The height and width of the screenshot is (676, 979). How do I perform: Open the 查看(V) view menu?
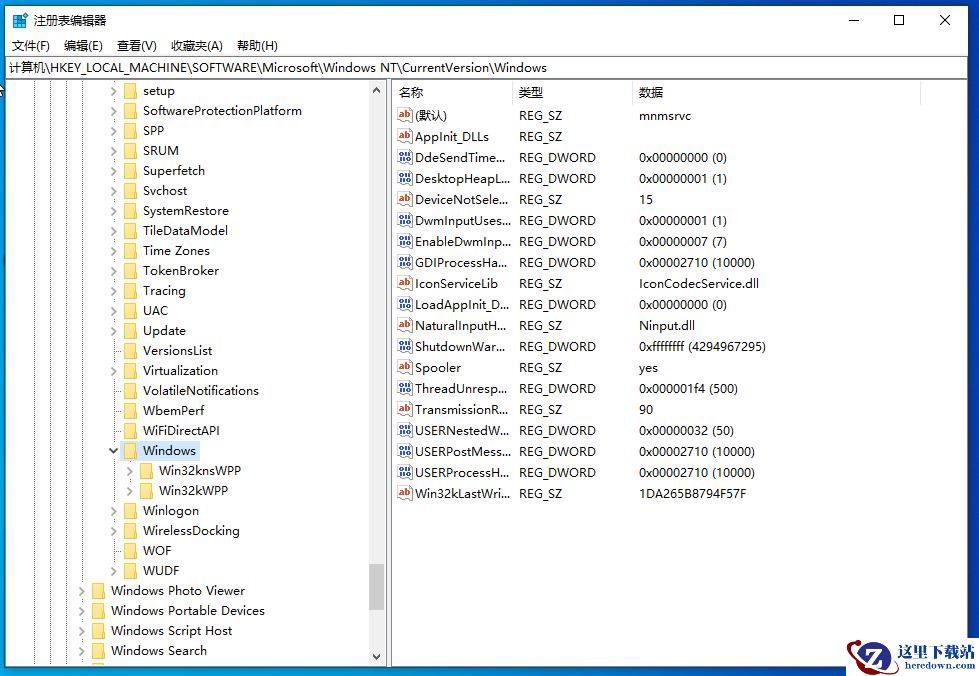click(137, 46)
